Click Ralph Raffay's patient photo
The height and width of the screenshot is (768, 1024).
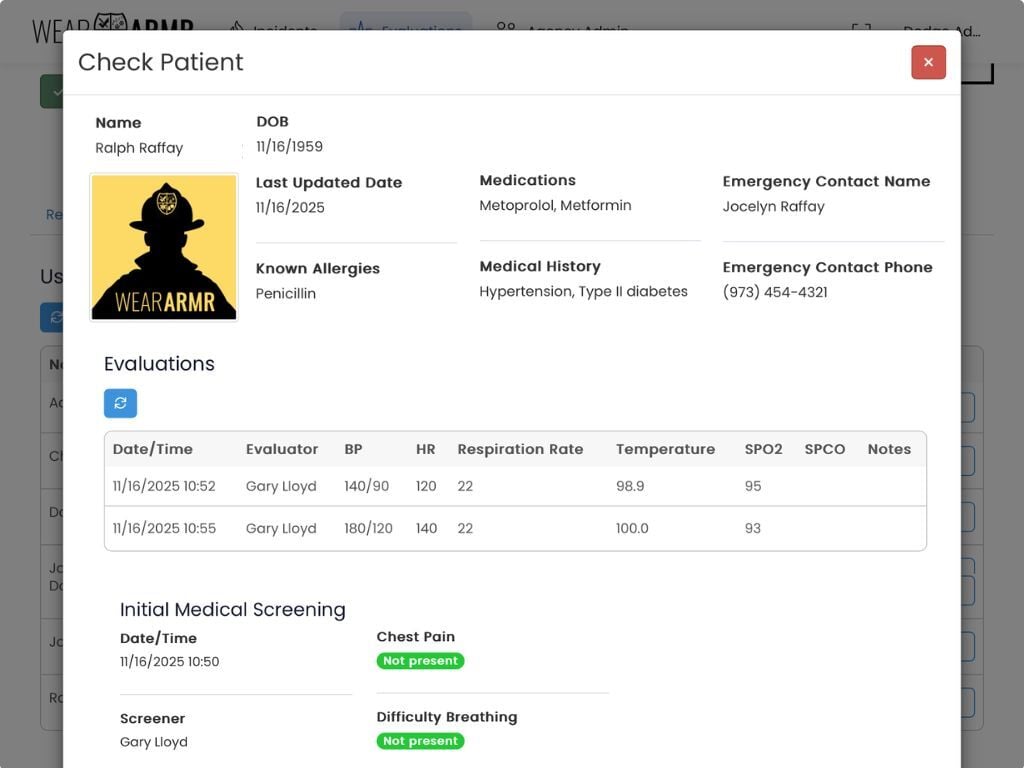tap(163, 246)
